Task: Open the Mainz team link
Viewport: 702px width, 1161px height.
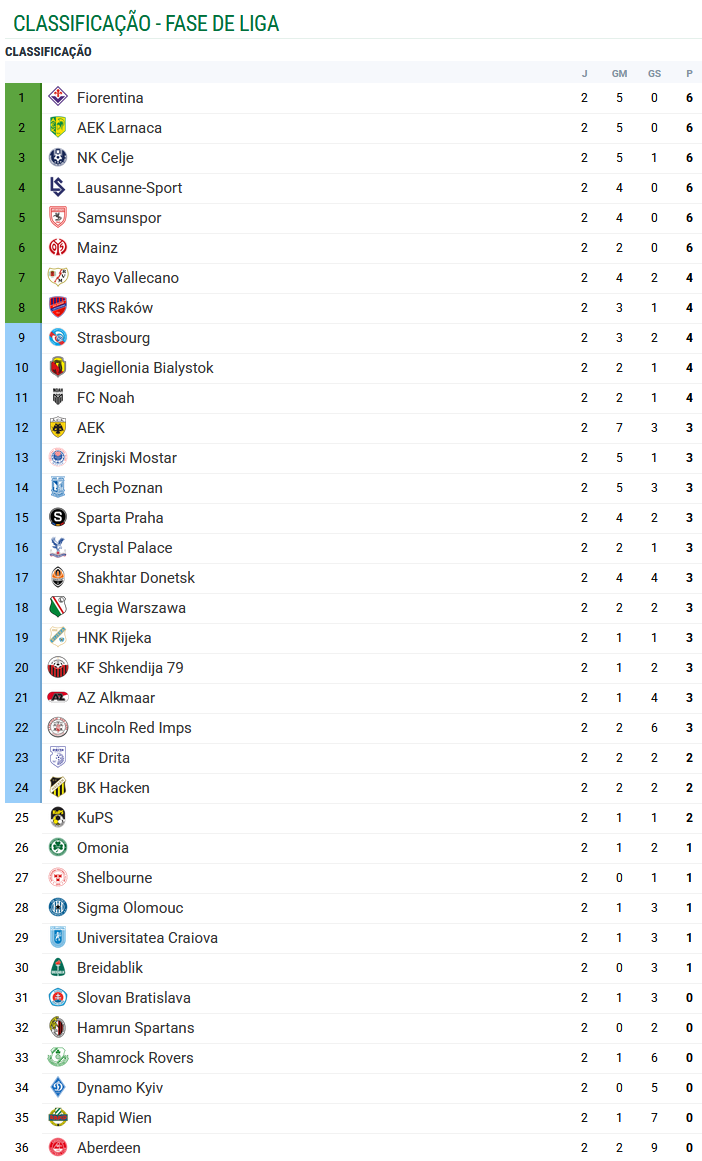Action: (97, 248)
